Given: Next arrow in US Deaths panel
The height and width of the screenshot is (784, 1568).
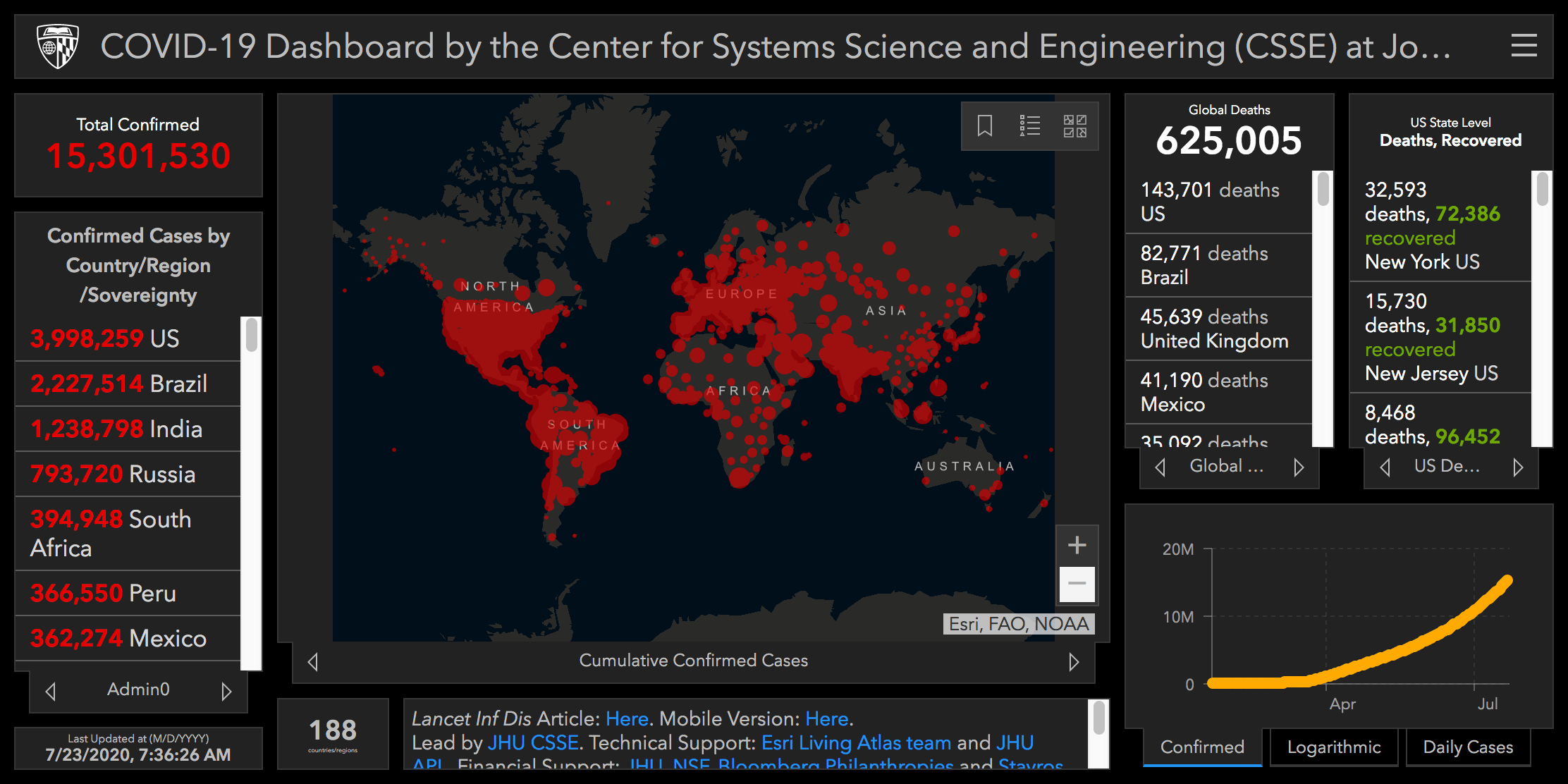Looking at the screenshot, I should [x=1518, y=467].
